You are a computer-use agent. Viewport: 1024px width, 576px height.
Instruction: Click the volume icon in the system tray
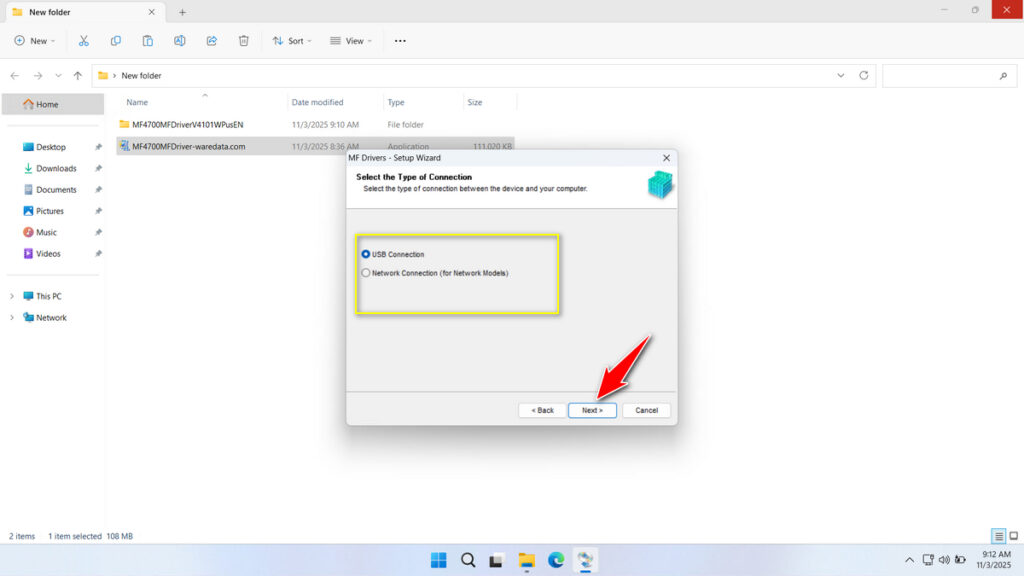point(944,560)
